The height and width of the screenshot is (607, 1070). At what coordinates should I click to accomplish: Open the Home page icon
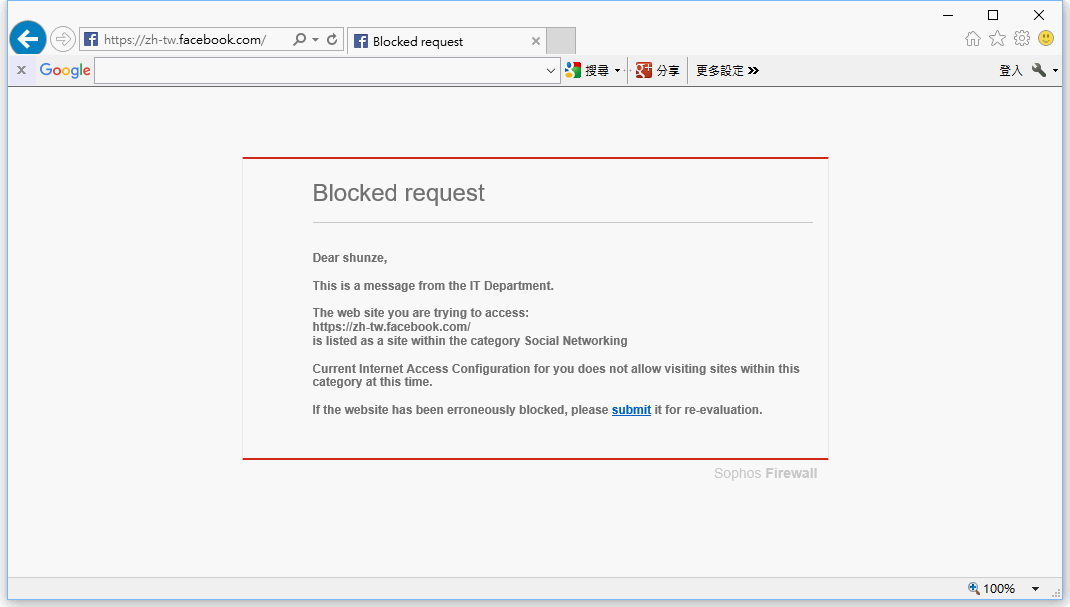[x=973, y=39]
